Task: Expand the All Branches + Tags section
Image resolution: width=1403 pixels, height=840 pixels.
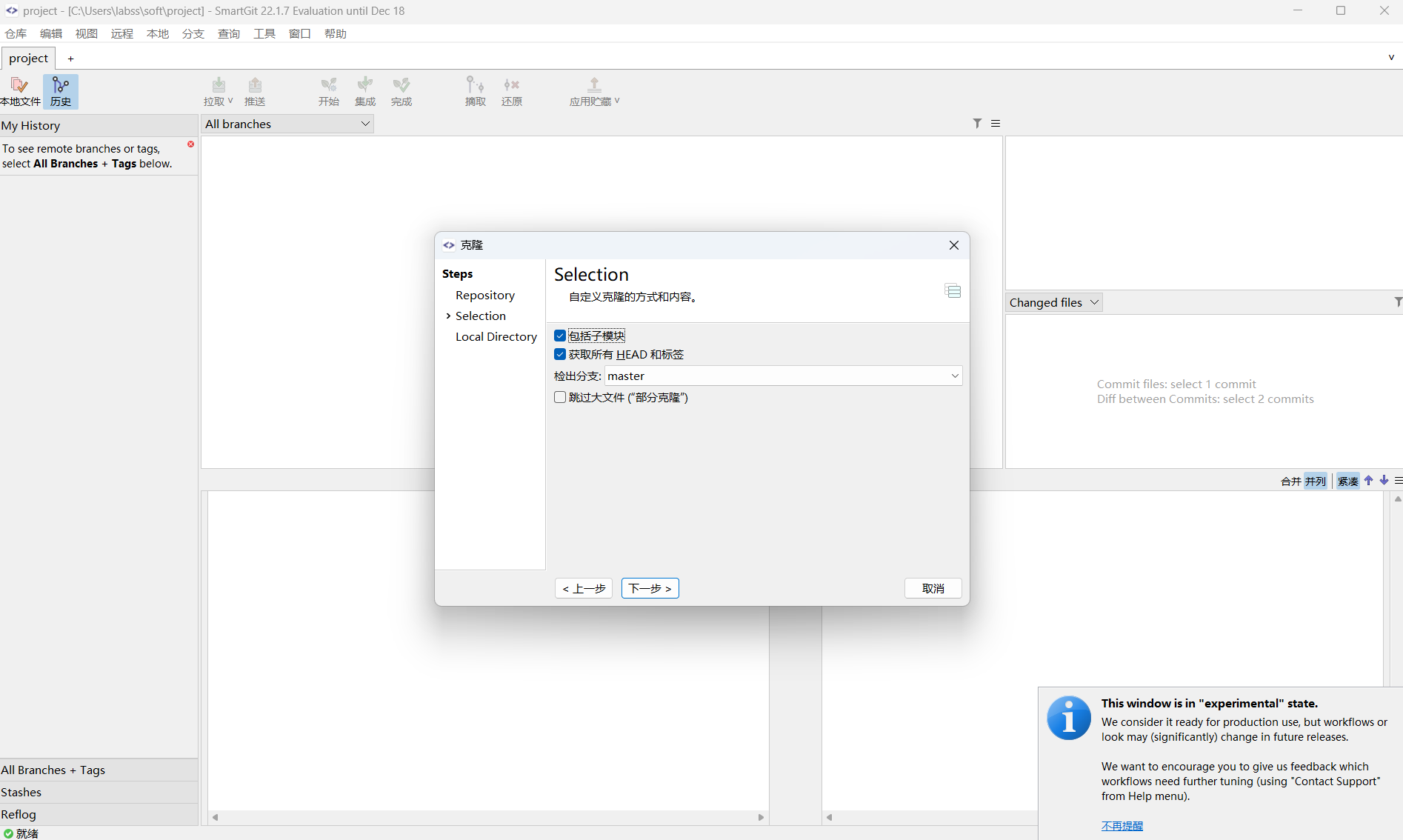Action: pos(99,770)
